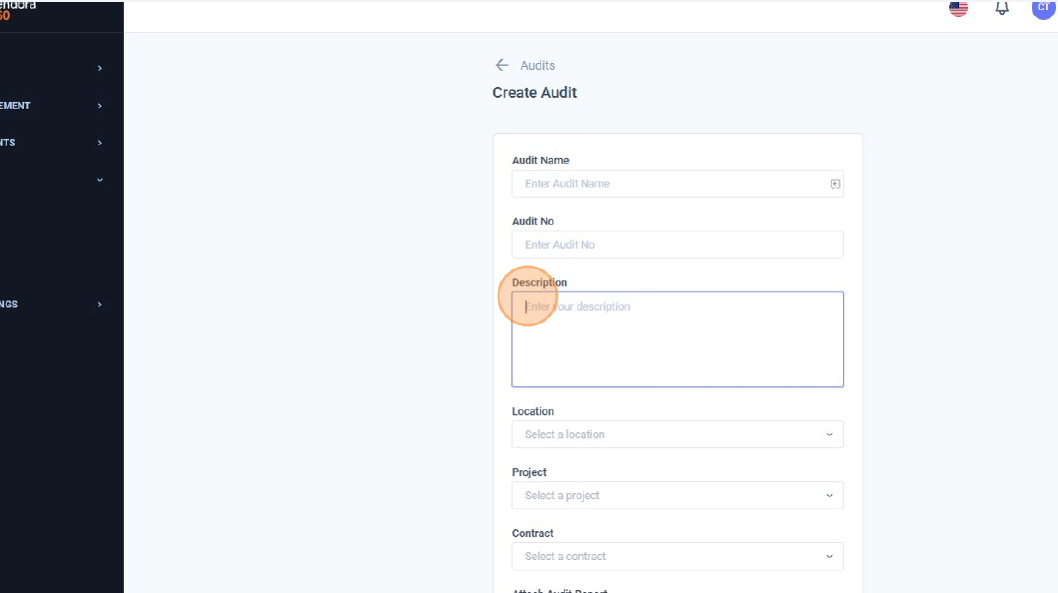Image resolution: width=1058 pixels, height=593 pixels.
Task: Go back to Audits link
Action: pyautogui.click(x=537, y=65)
